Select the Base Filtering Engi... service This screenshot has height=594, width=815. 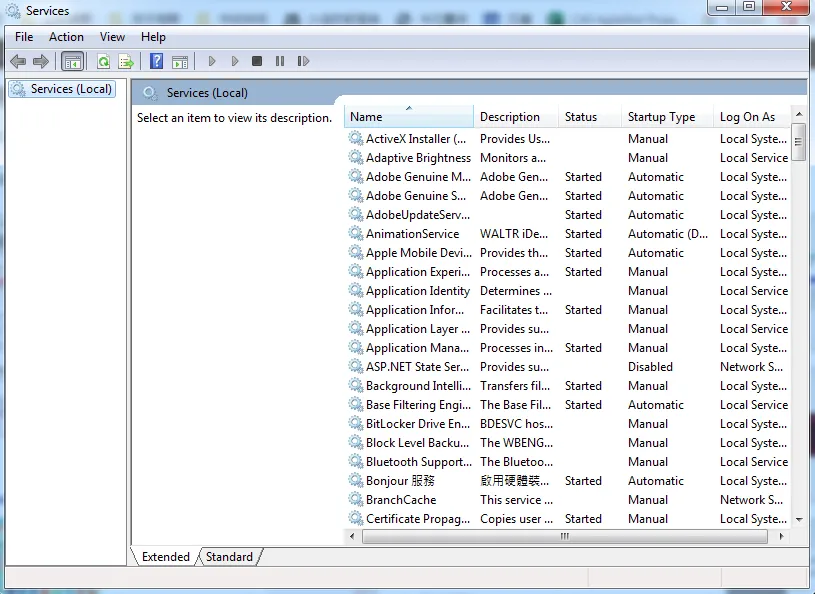click(568, 404)
